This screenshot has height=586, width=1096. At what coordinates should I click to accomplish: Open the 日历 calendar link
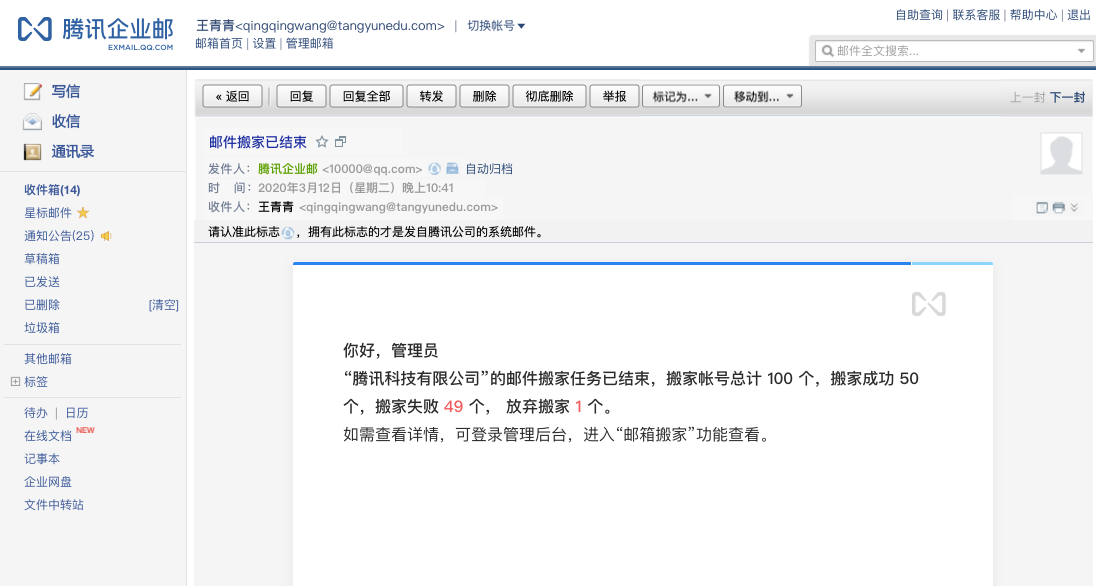[x=77, y=413]
